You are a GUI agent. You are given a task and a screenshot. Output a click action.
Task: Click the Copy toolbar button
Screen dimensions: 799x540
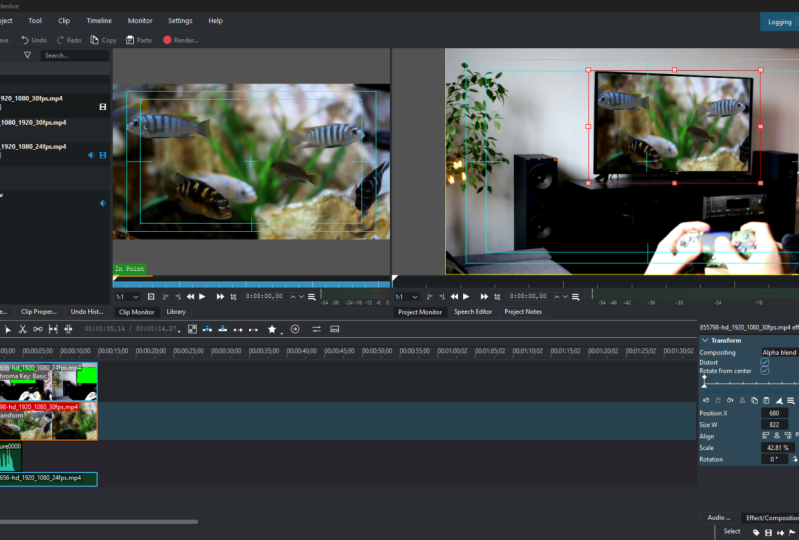click(x=103, y=40)
